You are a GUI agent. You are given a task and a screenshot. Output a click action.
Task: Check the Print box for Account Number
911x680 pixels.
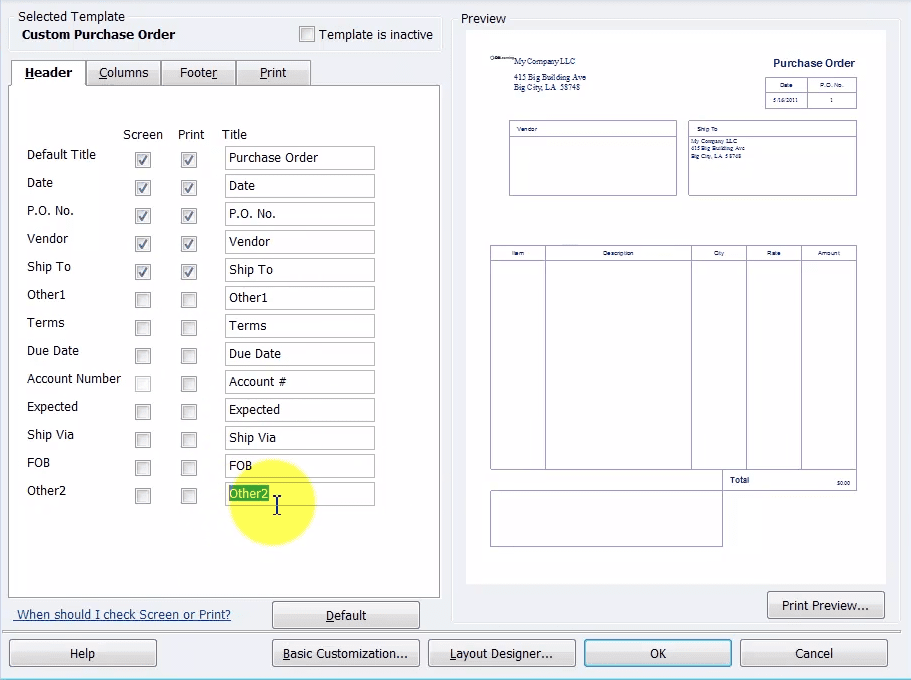pyautogui.click(x=189, y=384)
